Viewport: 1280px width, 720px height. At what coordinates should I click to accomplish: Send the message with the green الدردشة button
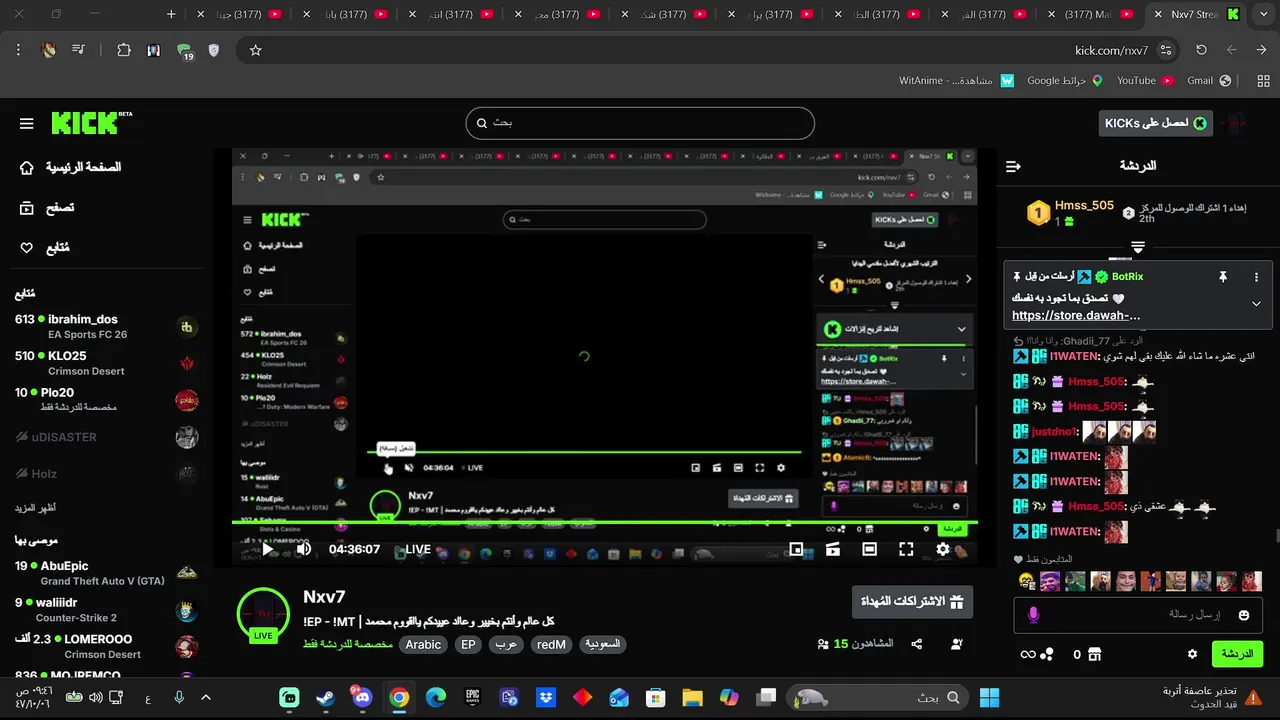point(1238,654)
